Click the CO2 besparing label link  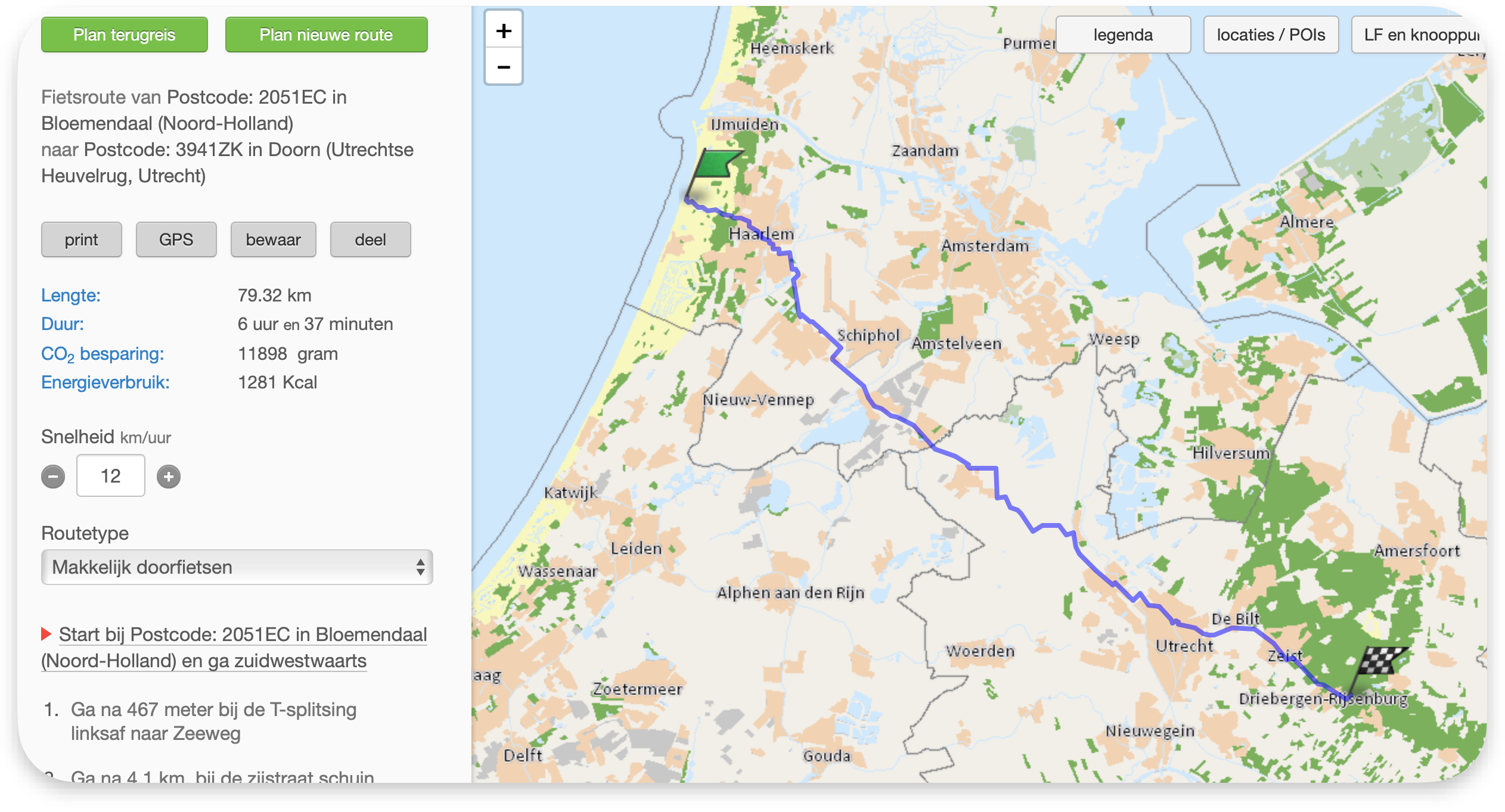(x=103, y=354)
